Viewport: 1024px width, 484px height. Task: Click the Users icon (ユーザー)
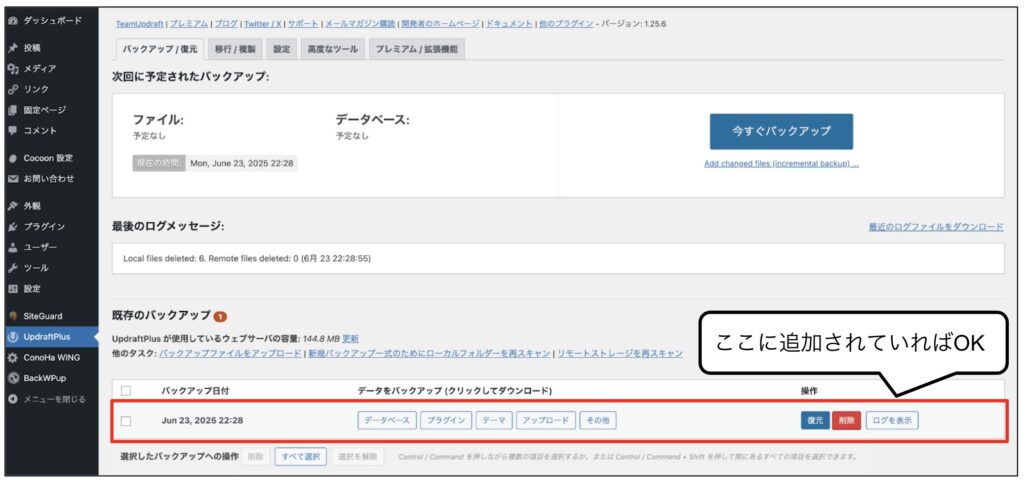coord(12,248)
